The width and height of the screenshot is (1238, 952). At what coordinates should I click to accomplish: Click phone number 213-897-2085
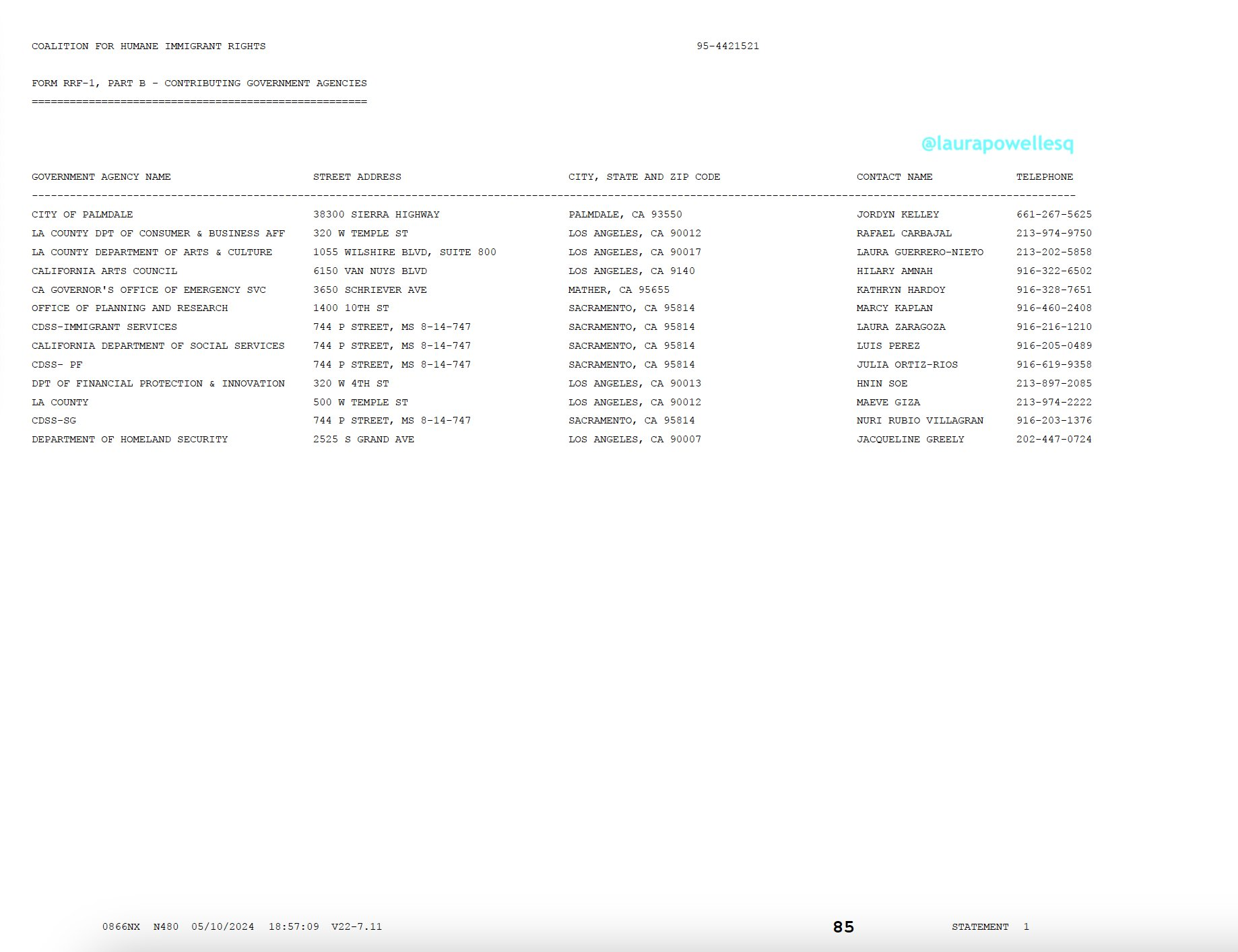click(1054, 384)
